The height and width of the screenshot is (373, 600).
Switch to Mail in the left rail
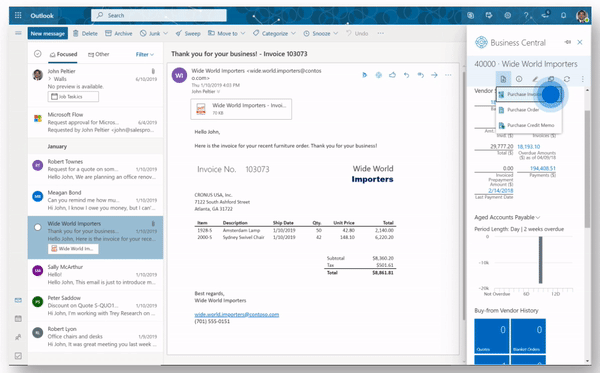point(18,300)
